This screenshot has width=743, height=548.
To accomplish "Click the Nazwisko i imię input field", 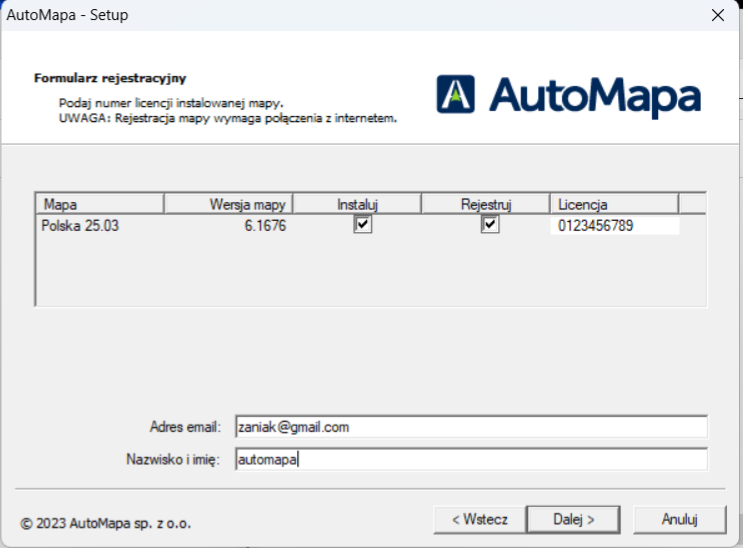I will click(471, 459).
